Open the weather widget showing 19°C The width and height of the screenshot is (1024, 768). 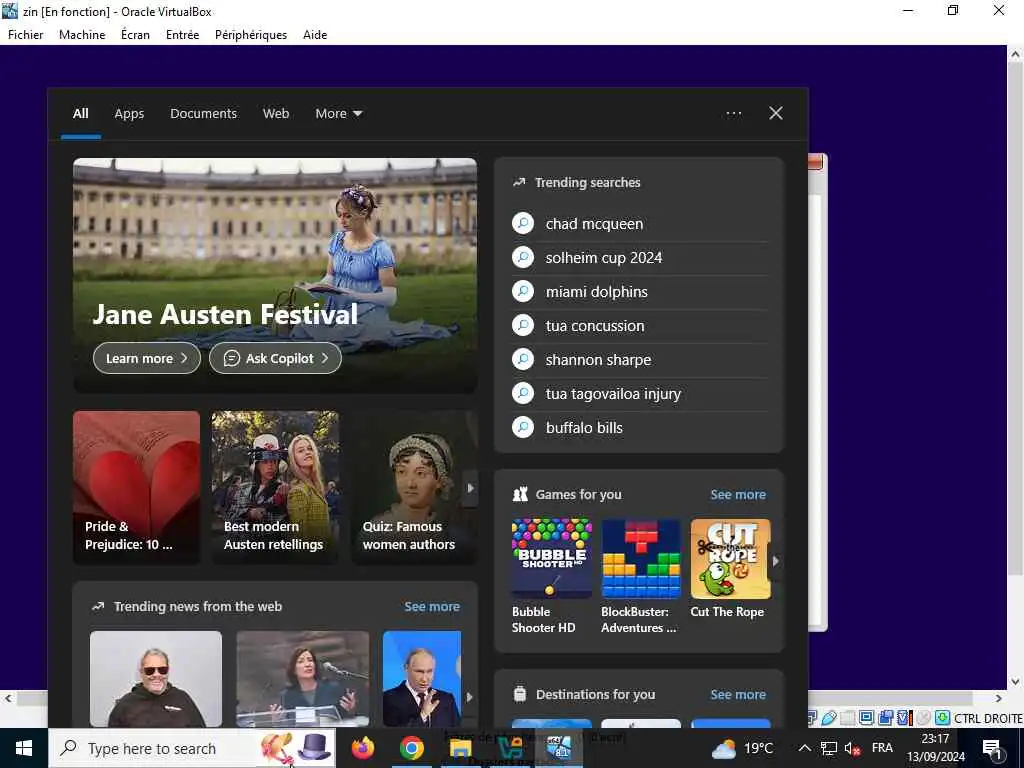point(743,748)
